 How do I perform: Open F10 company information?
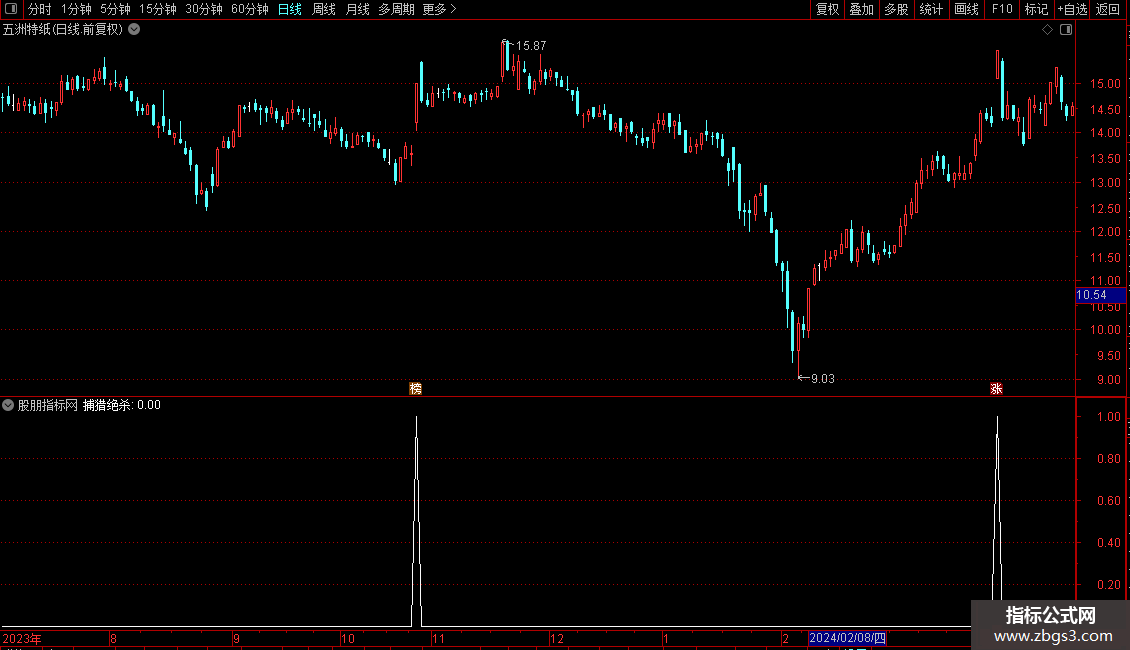(1002, 9)
